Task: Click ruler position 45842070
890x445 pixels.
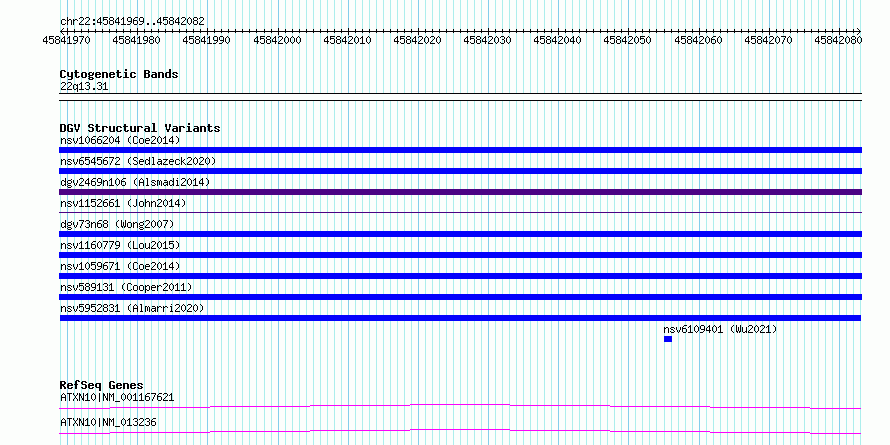Action: [769, 40]
